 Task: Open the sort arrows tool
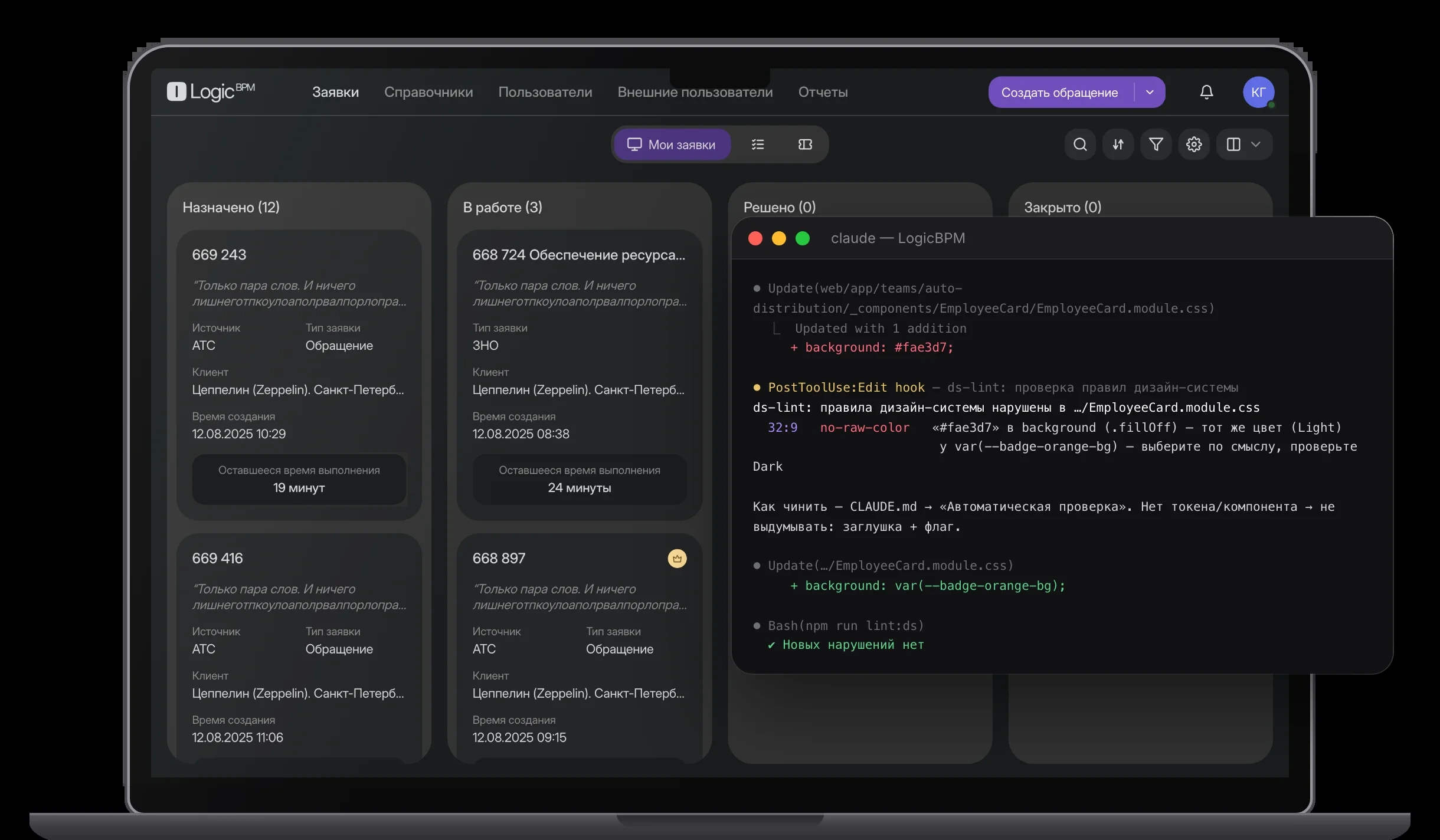1118,145
